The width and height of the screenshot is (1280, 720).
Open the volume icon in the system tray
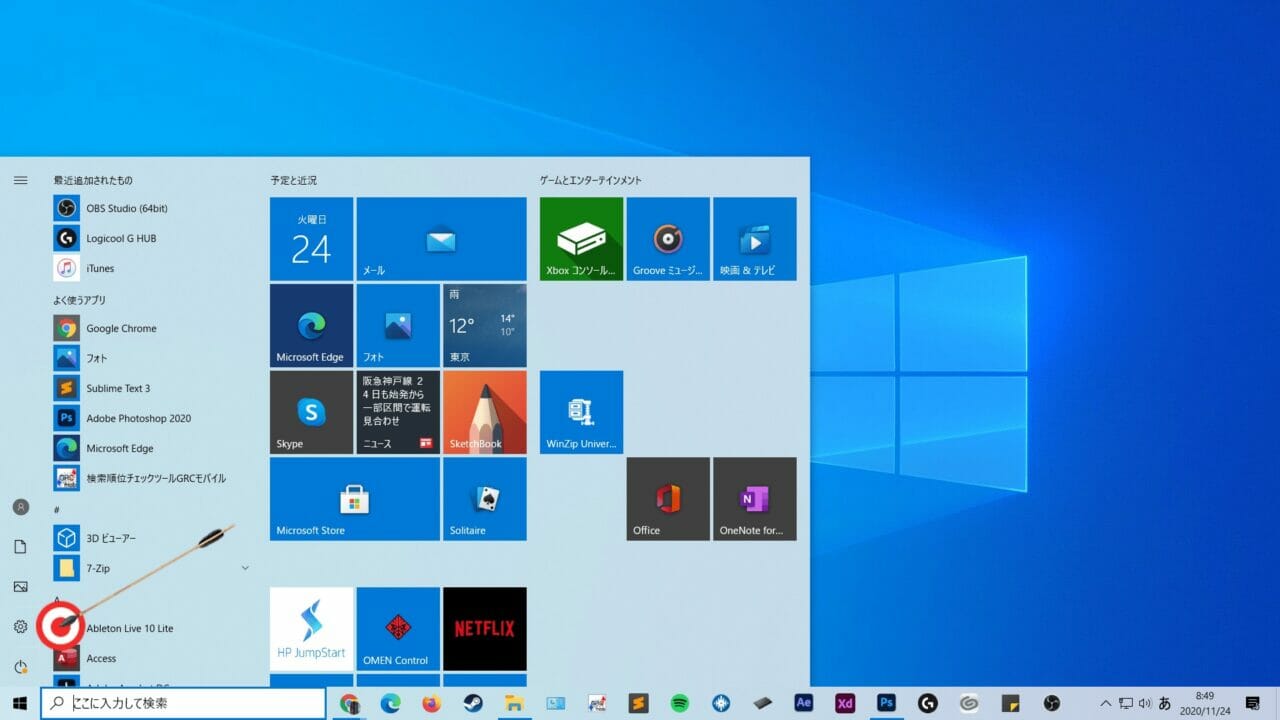[1145, 703]
